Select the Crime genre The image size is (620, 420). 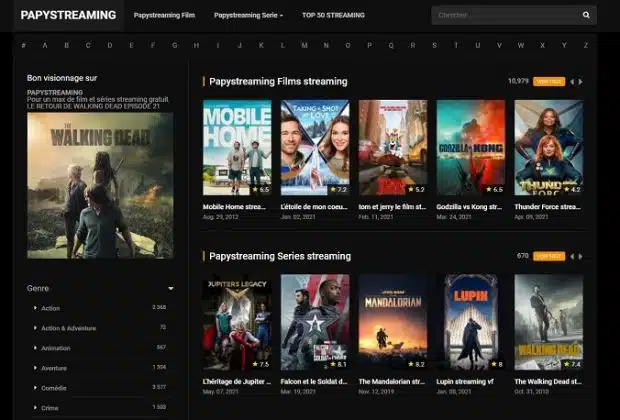coord(50,408)
